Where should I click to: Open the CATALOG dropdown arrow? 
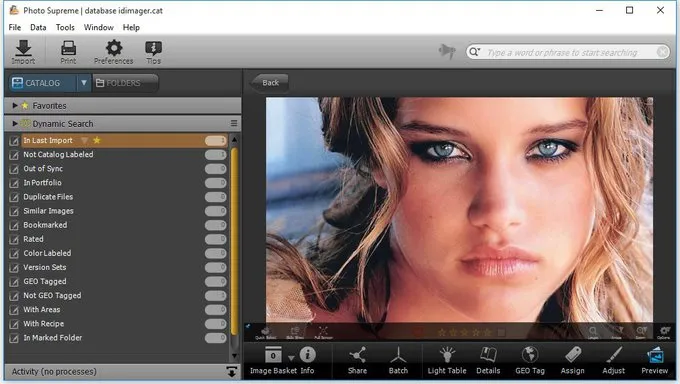[x=84, y=82]
